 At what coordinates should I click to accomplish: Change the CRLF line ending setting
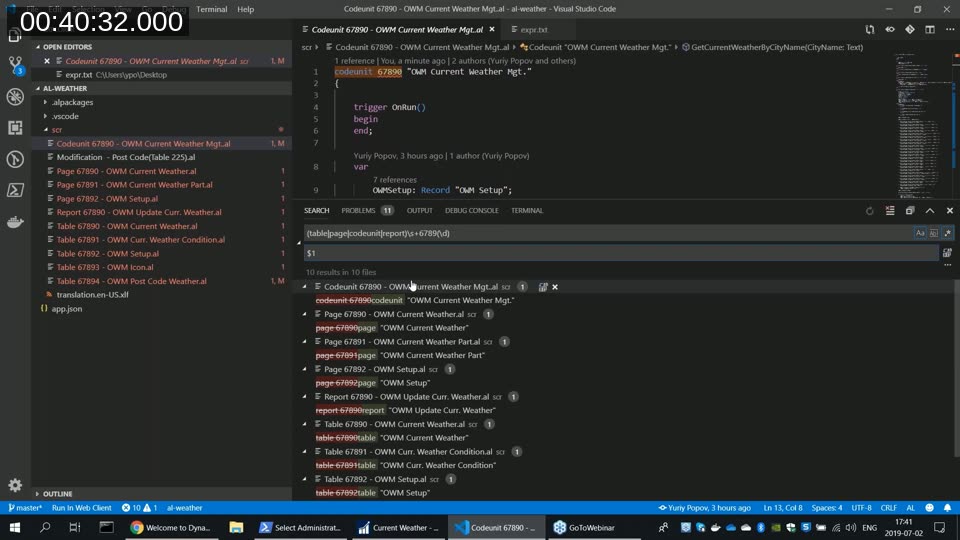coord(888,508)
